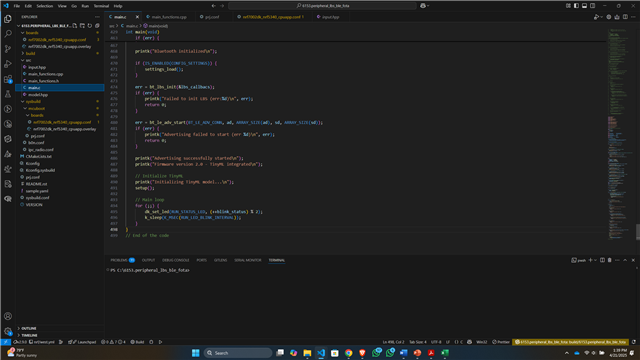The image size is (640, 360).
Task: Open the File menu
Action: [x=17, y=6]
